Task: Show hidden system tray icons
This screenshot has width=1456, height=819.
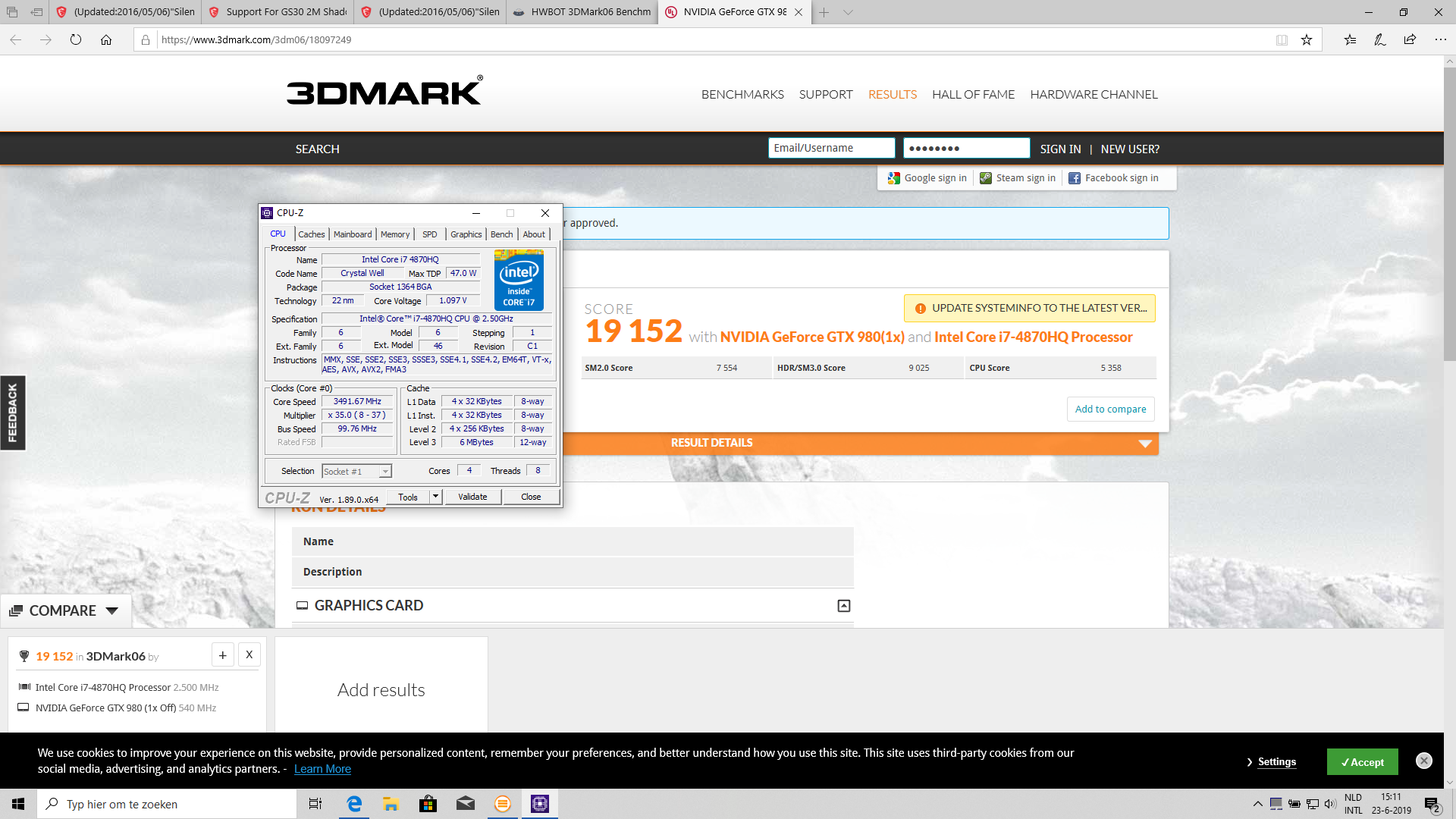Action: (1257, 804)
